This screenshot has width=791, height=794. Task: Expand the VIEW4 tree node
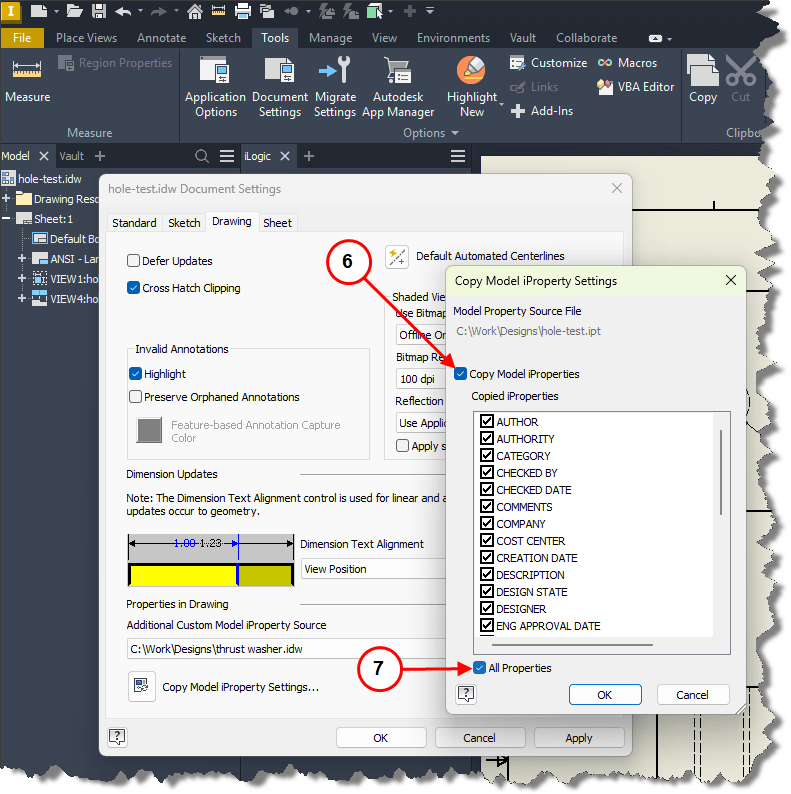point(22,299)
